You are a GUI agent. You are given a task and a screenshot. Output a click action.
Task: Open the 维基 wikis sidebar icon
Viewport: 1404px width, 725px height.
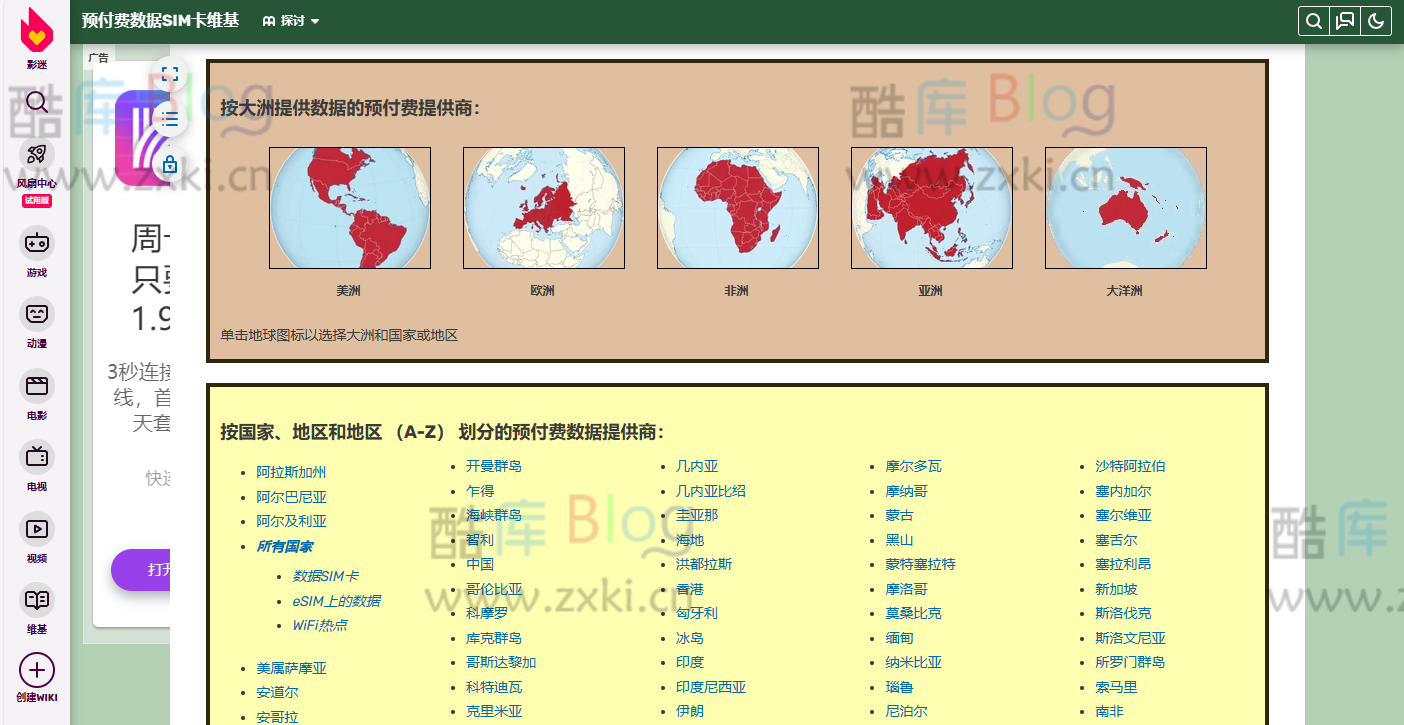click(36, 600)
